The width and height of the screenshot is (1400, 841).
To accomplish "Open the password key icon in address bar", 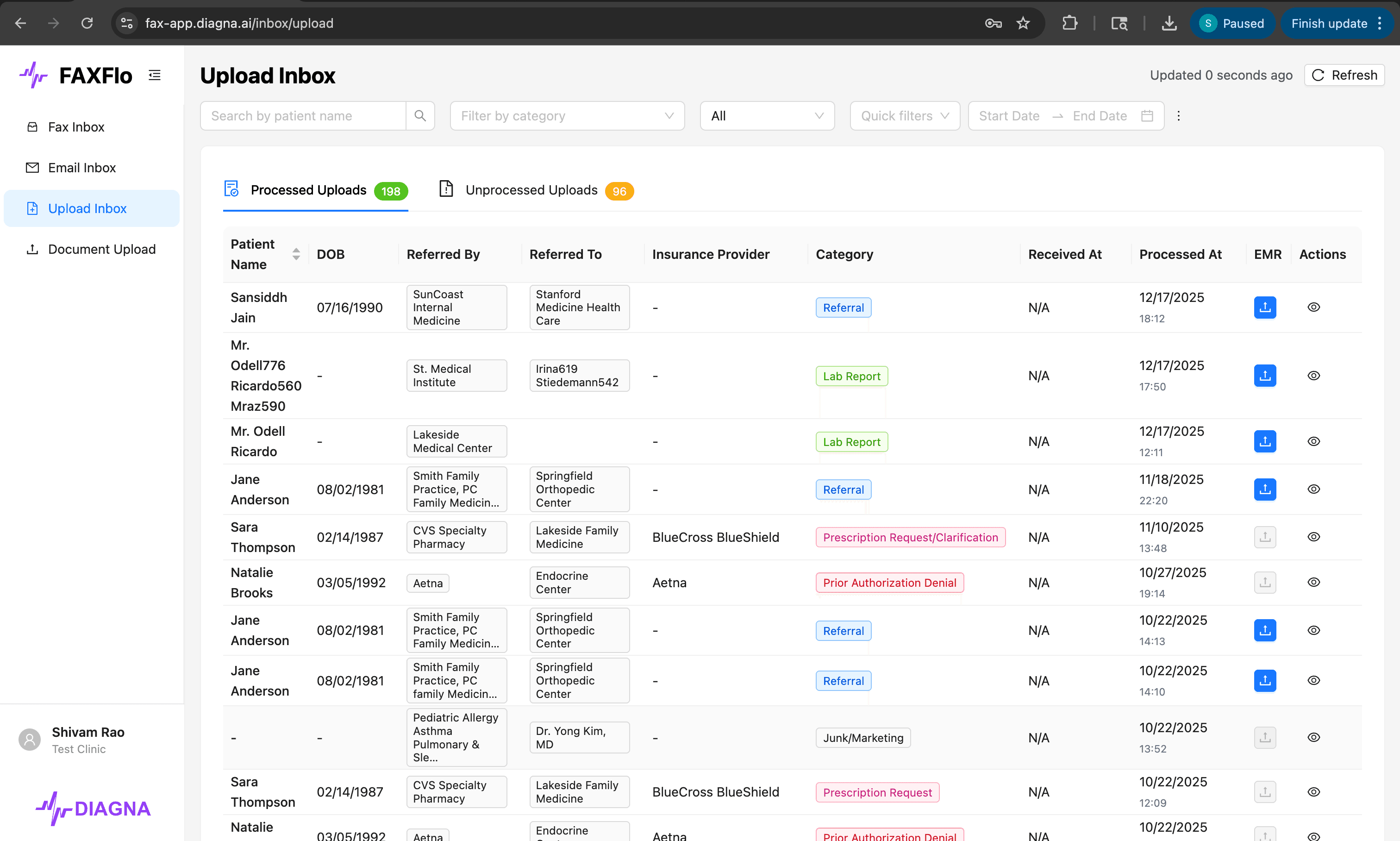I will (993, 23).
